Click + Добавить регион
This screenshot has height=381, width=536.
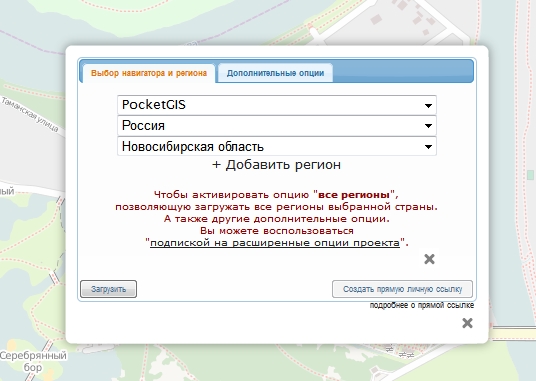tap(277, 165)
